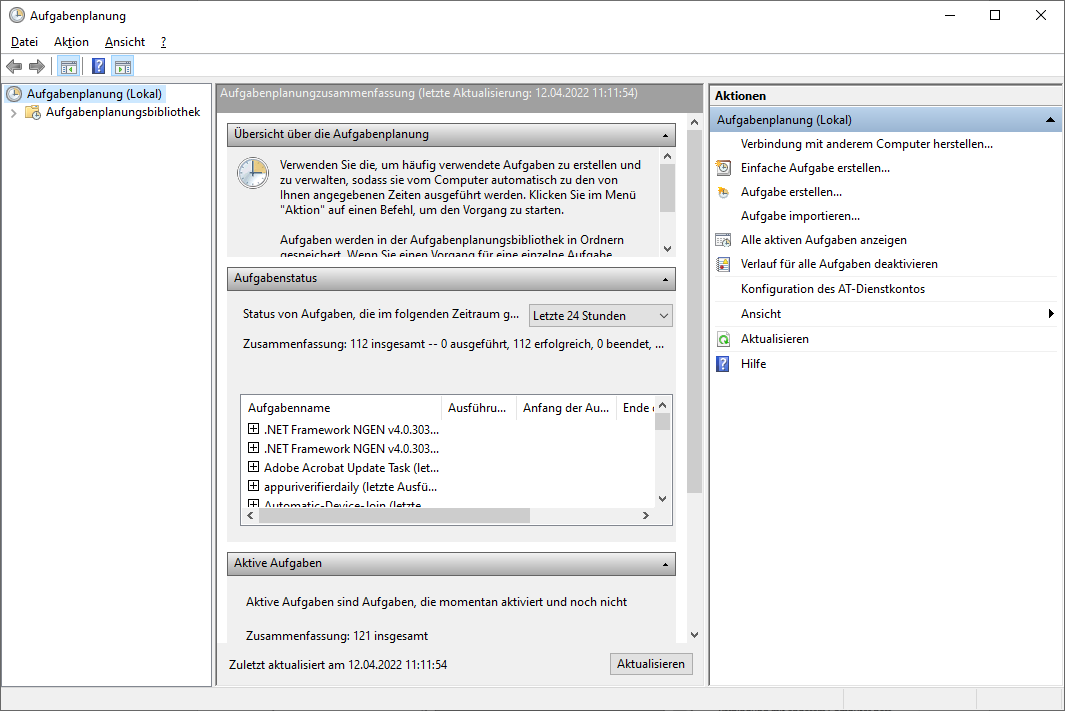Click the green Aktualisieren icon in actions
Viewport: 1065px width, 711px height.
pyautogui.click(x=723, y=340)
